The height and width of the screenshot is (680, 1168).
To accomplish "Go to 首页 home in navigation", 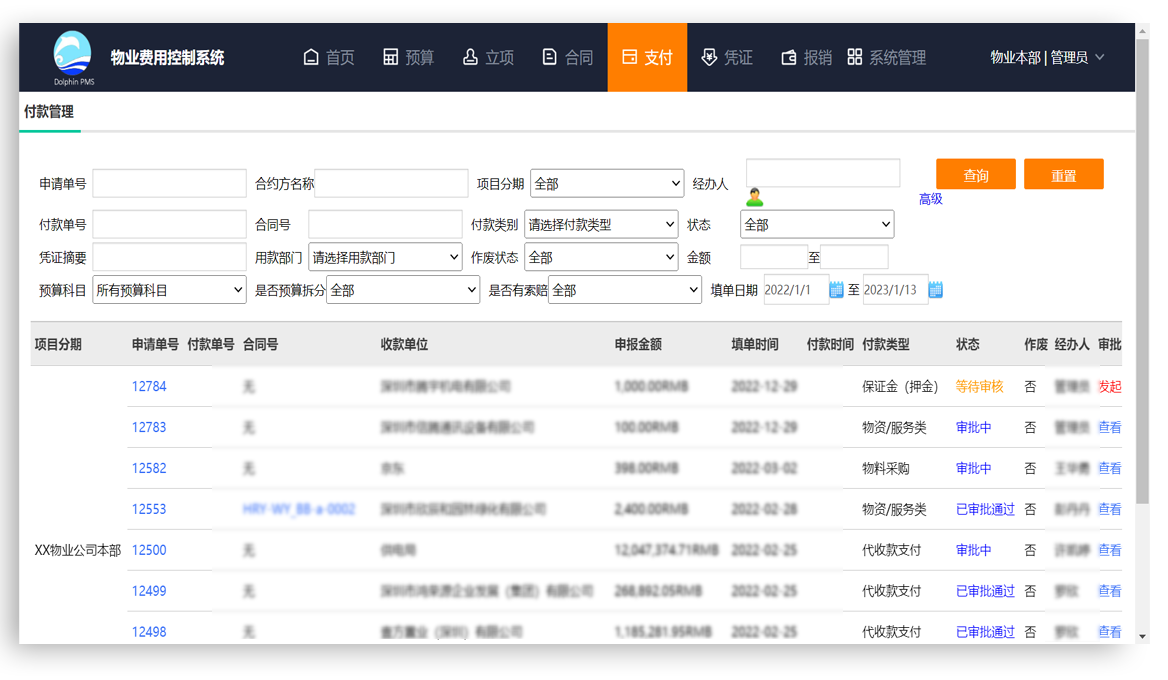I will pos(329,58).
